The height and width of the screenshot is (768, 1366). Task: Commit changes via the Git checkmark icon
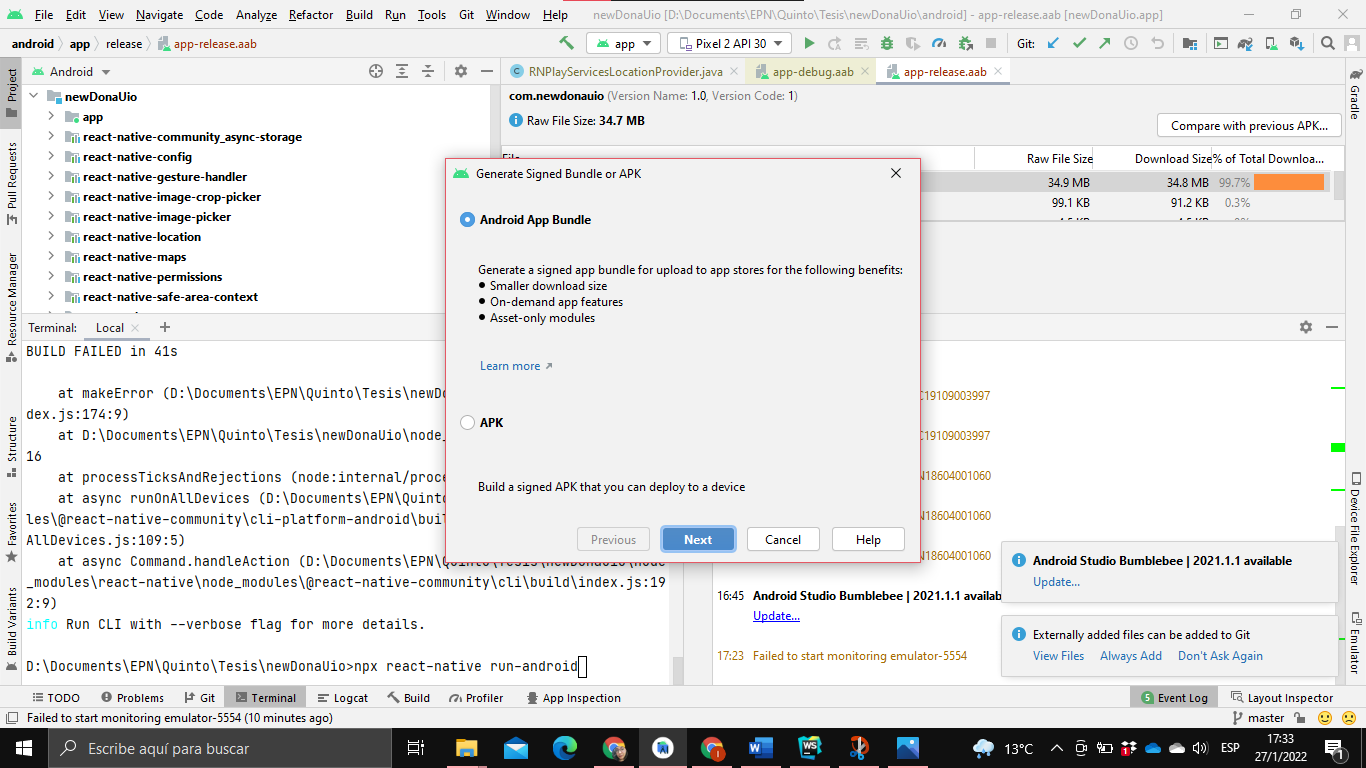1079,43
